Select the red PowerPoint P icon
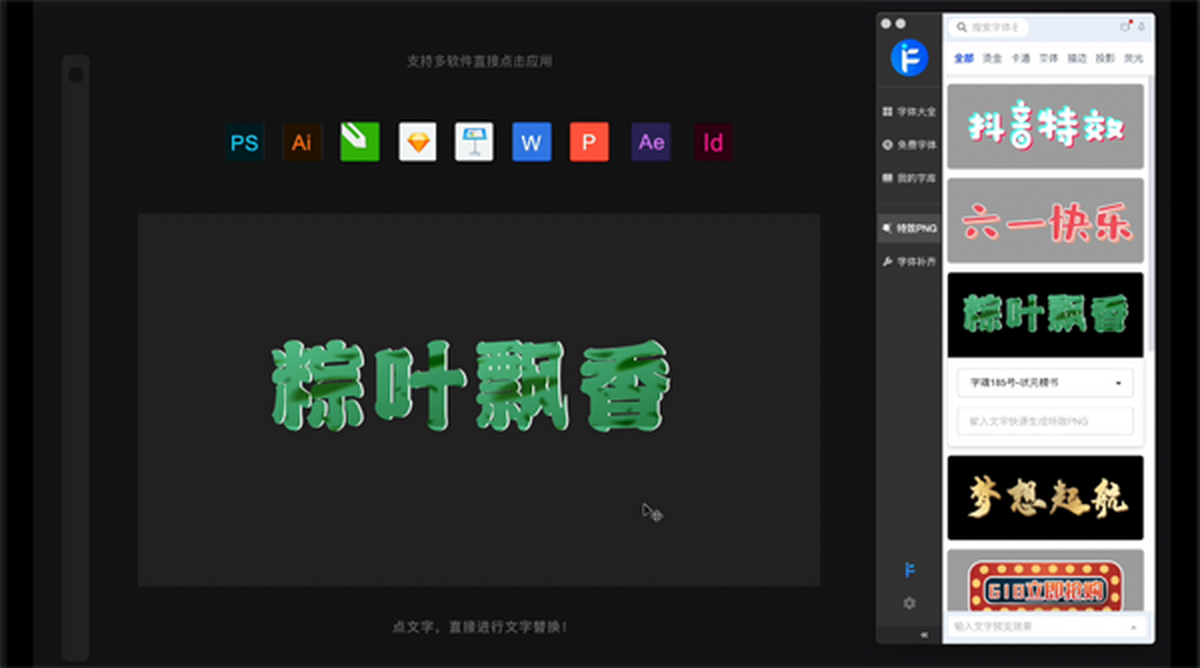 (x=589, y=142)
